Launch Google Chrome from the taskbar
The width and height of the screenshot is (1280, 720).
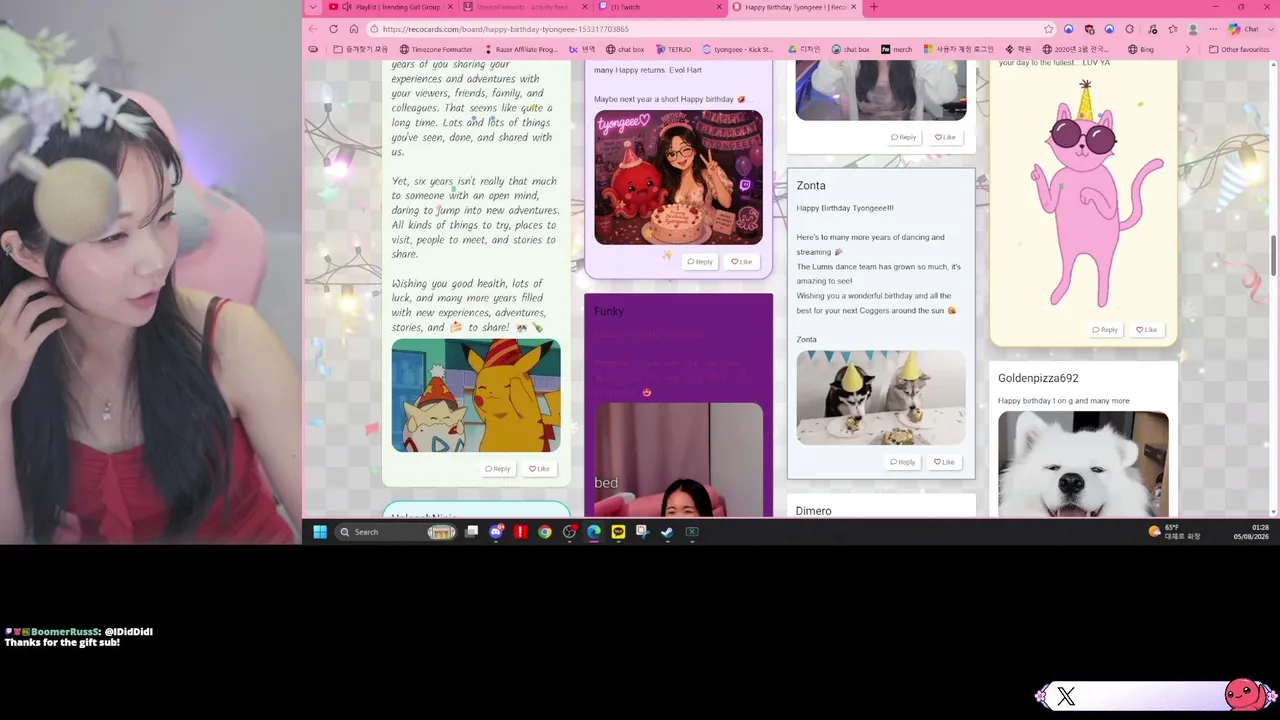pos(545,532)
